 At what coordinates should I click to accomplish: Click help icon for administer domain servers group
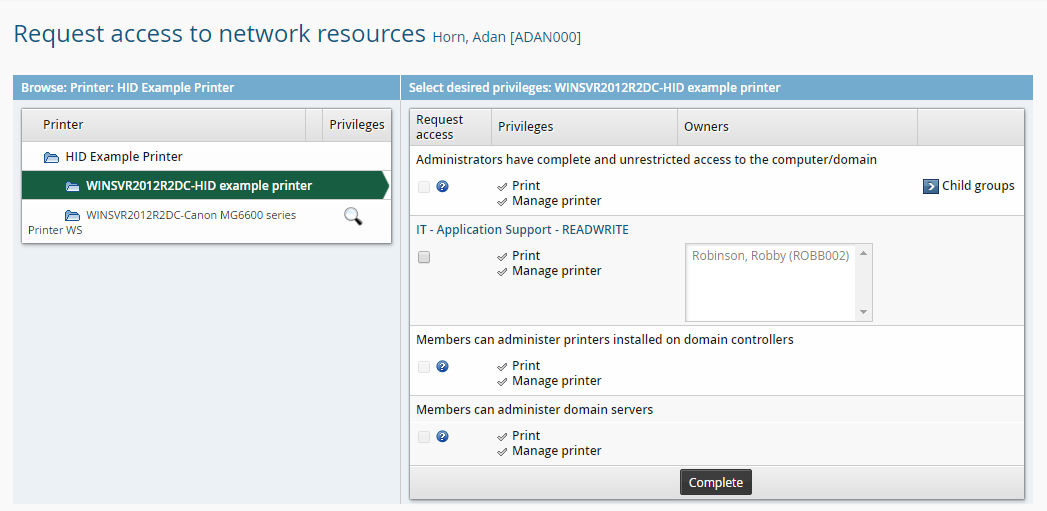click(442, 436)
